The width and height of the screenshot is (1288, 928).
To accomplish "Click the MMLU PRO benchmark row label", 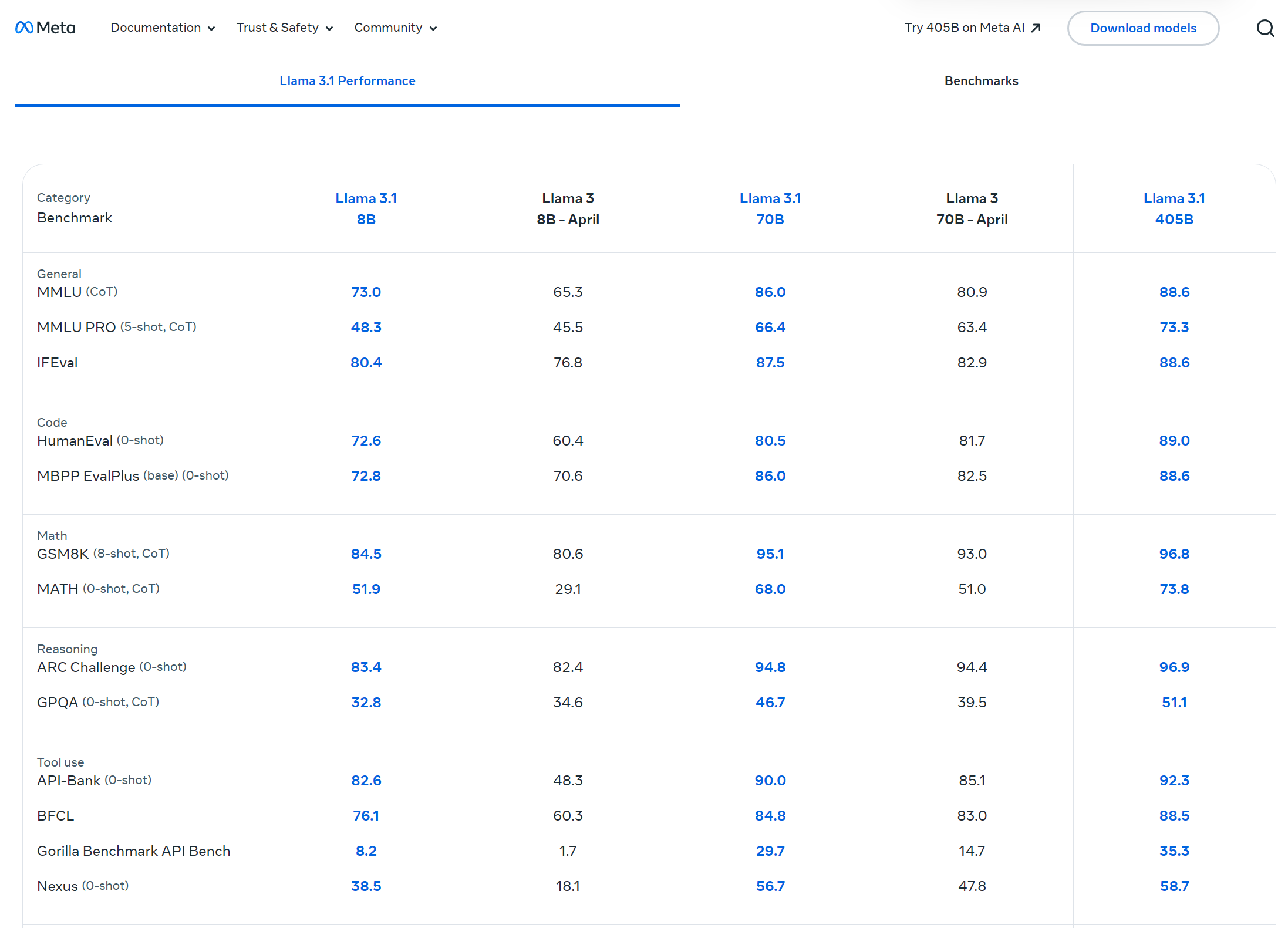I will point(117,327).
